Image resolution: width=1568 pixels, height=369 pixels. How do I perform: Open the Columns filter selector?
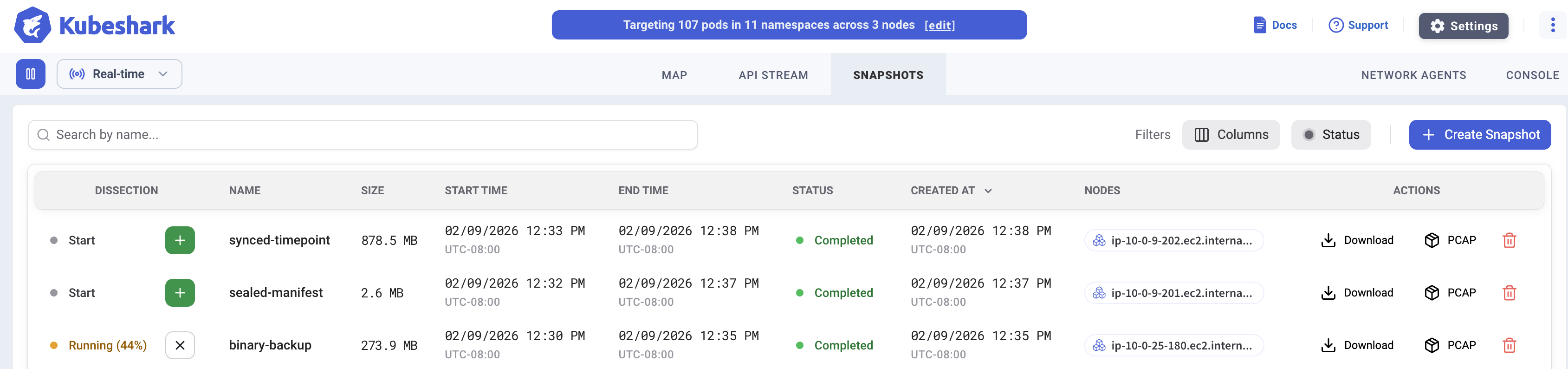[x=1231, y=135]
